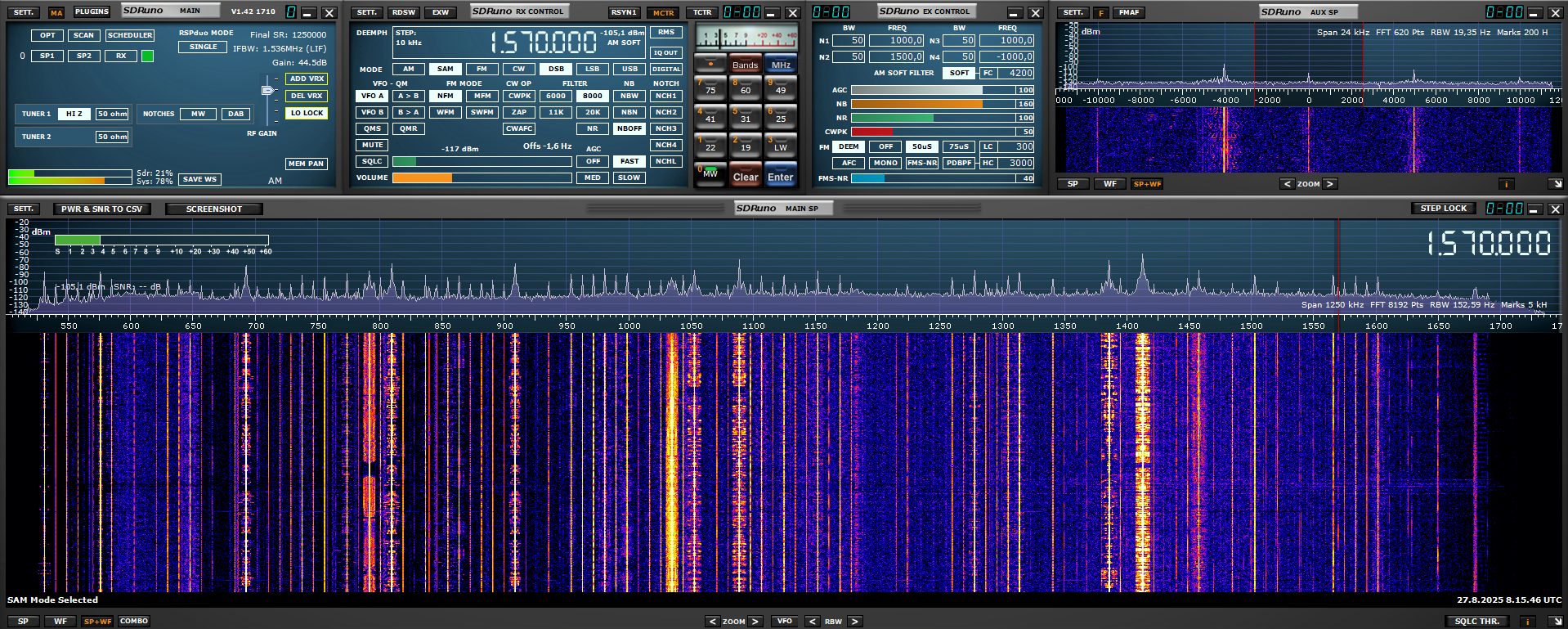This screenshot has height=629, width=1568.
Task: Decrease RBW with left arrow in Main SP
Action: 813,622
